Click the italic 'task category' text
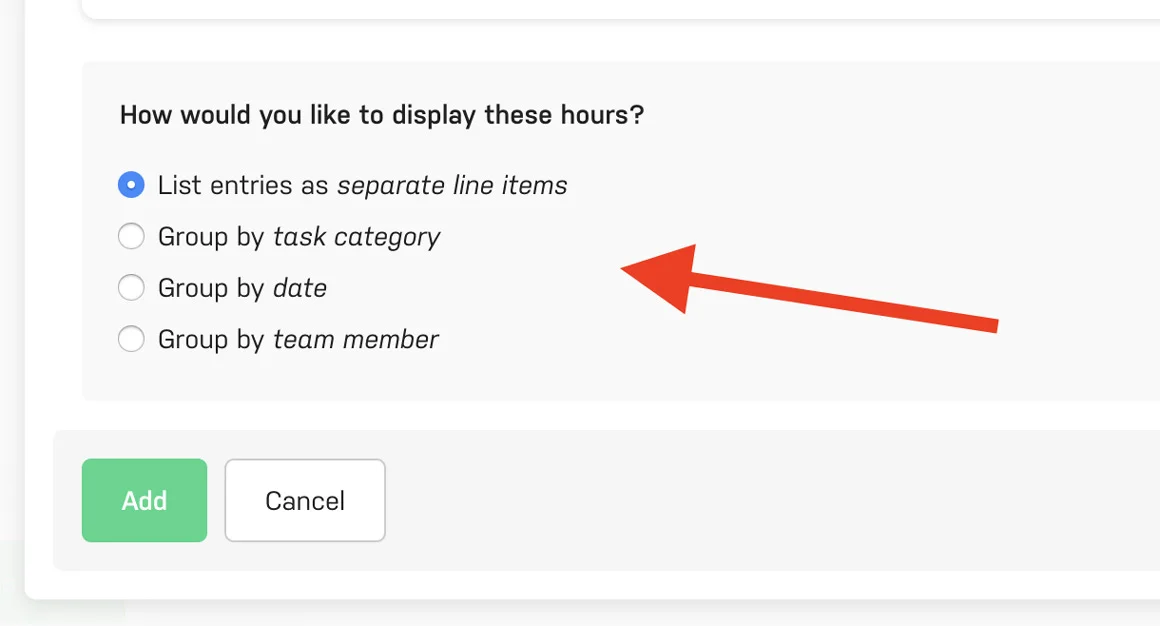Viewport: 1160px width, 626px height. (x=356, y=237)
